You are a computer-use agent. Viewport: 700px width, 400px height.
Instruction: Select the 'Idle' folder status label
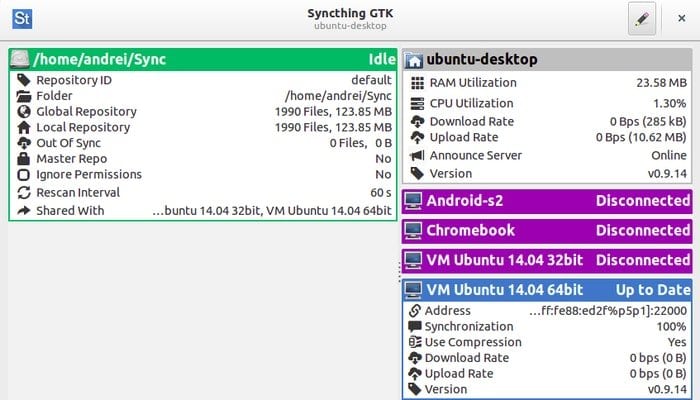pyautogui.click(x=382, y=59)
